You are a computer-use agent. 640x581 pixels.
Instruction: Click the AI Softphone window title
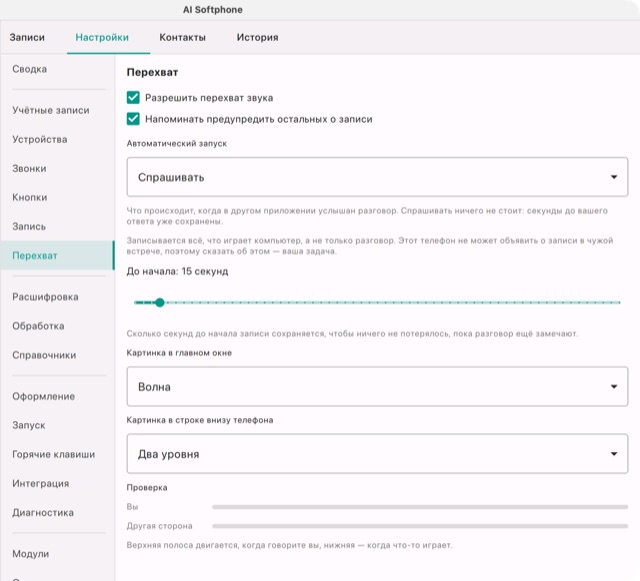213,10
